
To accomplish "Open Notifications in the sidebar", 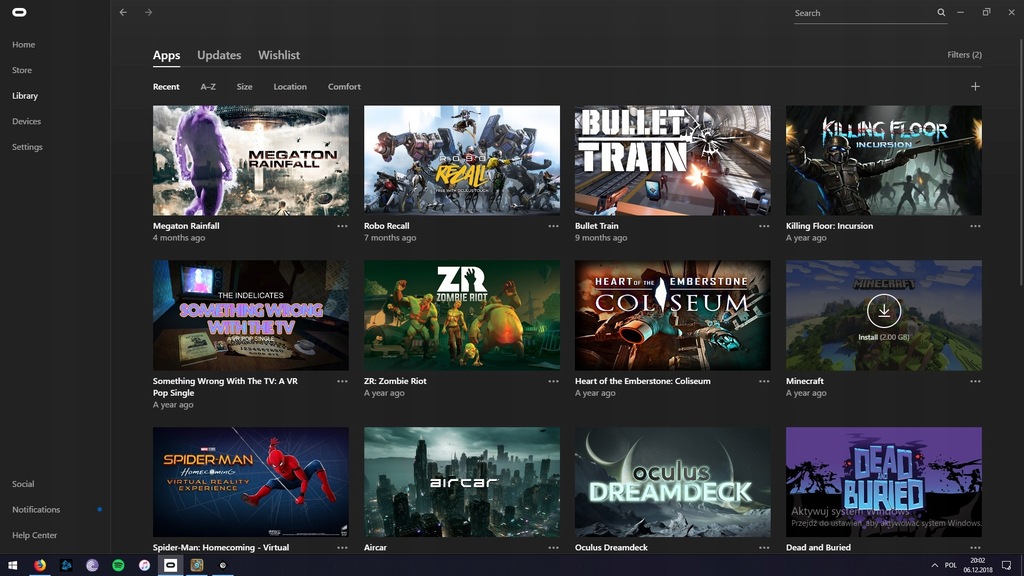I will click(x=36, y=509).
